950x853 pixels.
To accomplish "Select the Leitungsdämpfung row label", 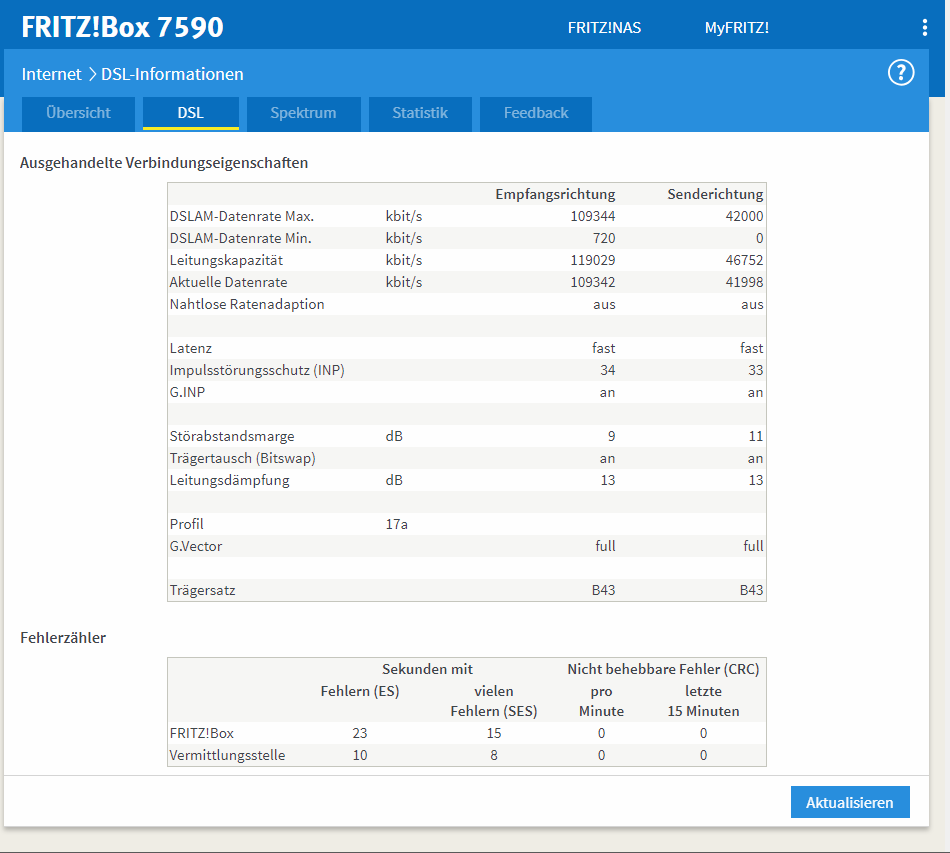I will pos(230,480).
